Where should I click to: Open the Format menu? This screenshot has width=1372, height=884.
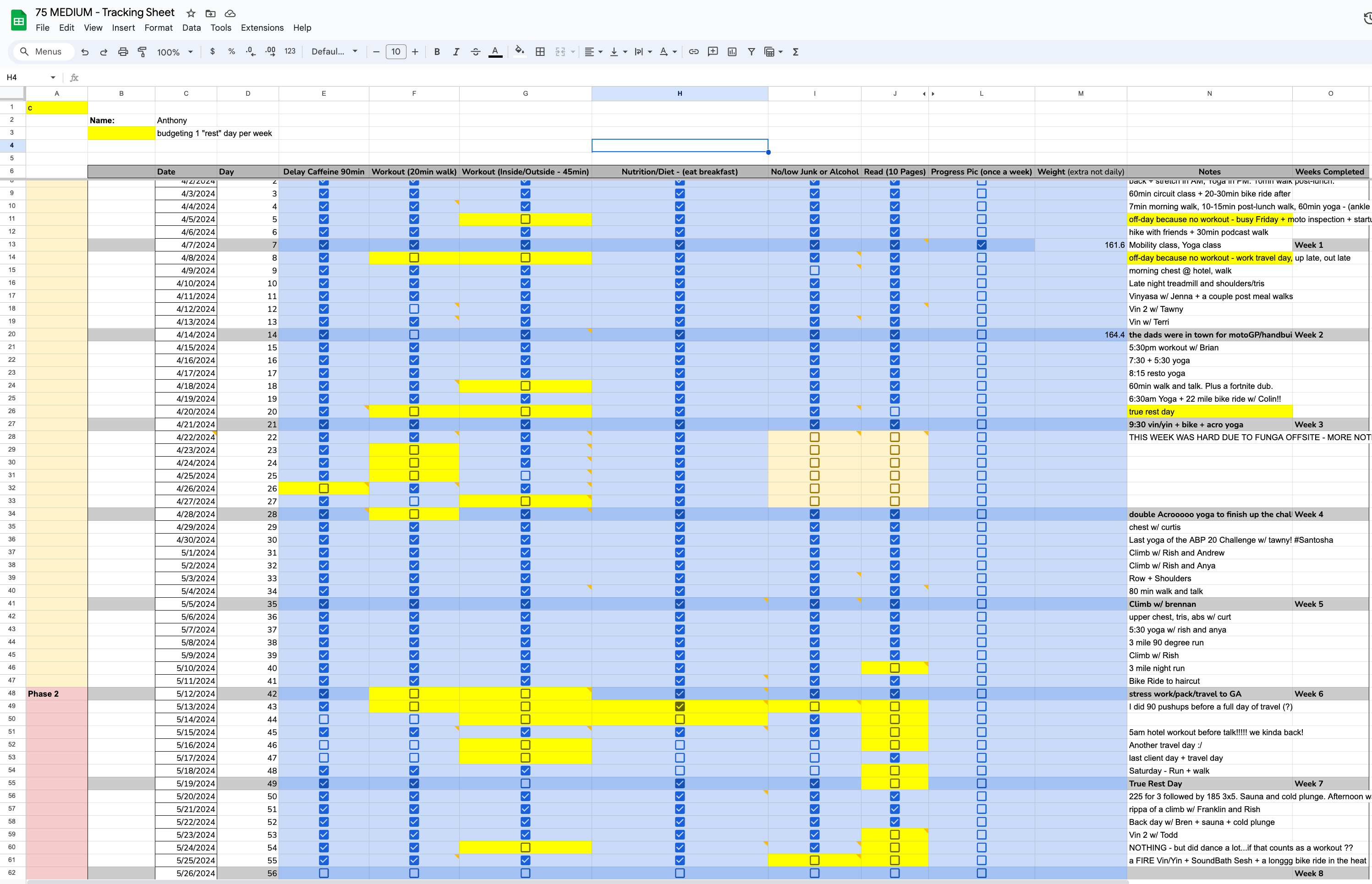click(158, 27)
